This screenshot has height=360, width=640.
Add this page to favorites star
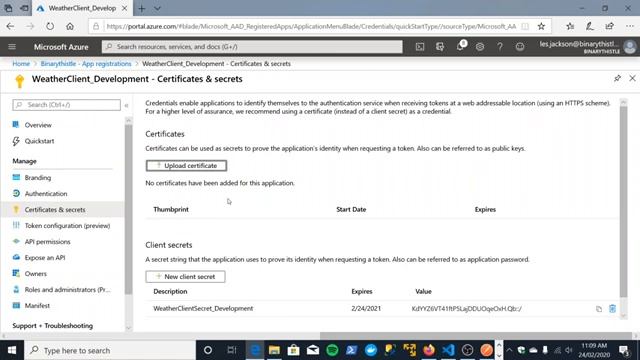pyautogui.click(x=541, y=26)
